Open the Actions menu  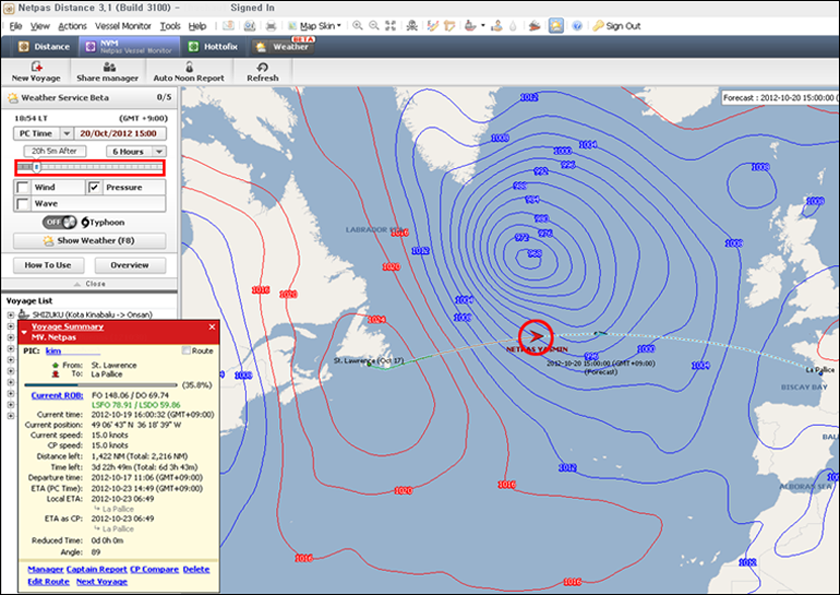pos(72,26)
